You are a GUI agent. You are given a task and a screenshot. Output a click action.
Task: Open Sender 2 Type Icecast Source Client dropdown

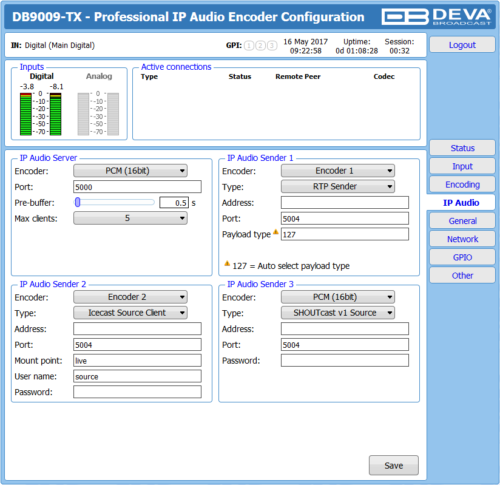pyautogui.click(x=130, y=313)
